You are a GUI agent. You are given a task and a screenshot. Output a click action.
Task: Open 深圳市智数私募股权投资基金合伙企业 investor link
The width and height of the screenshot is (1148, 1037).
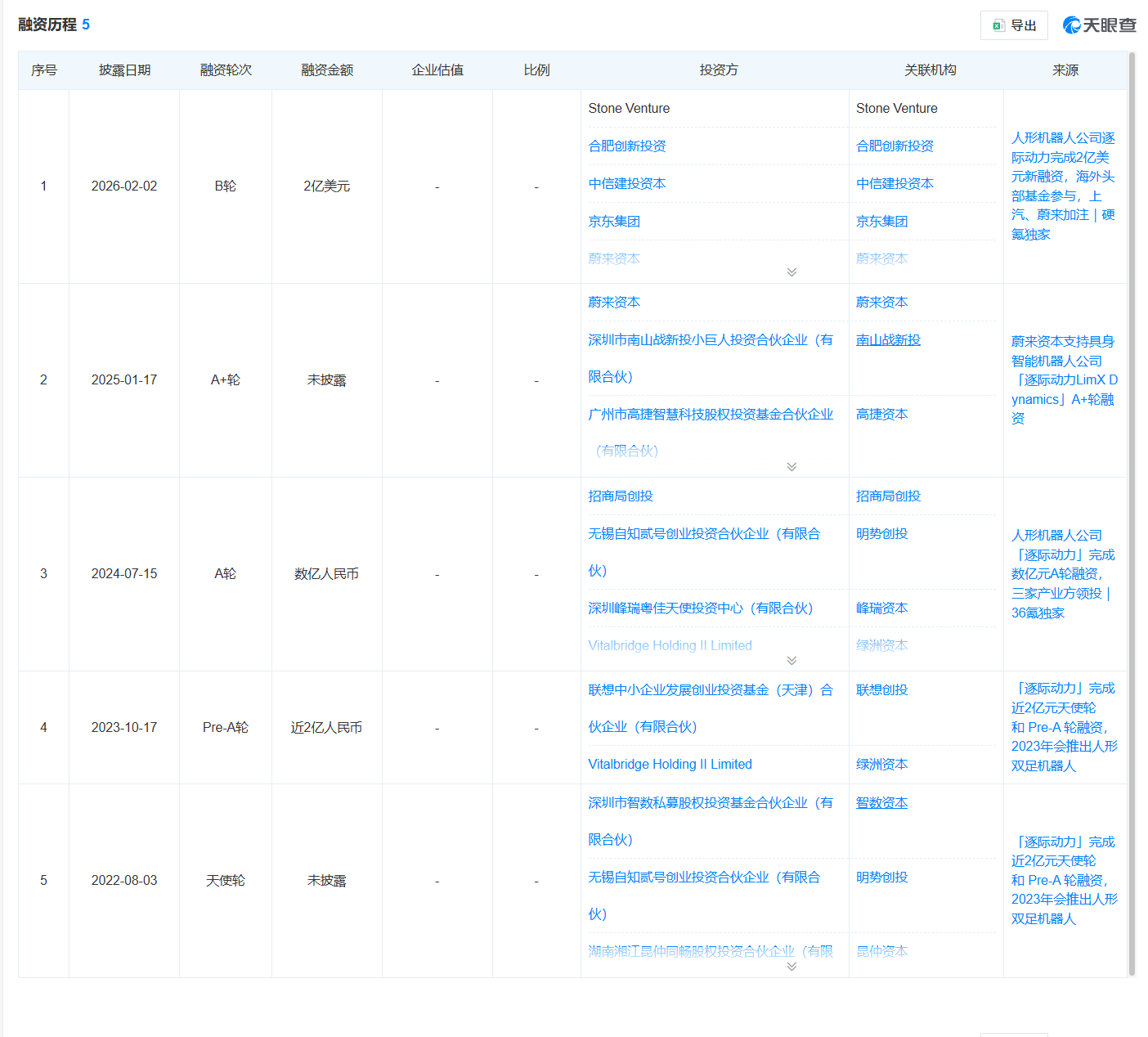711,820
